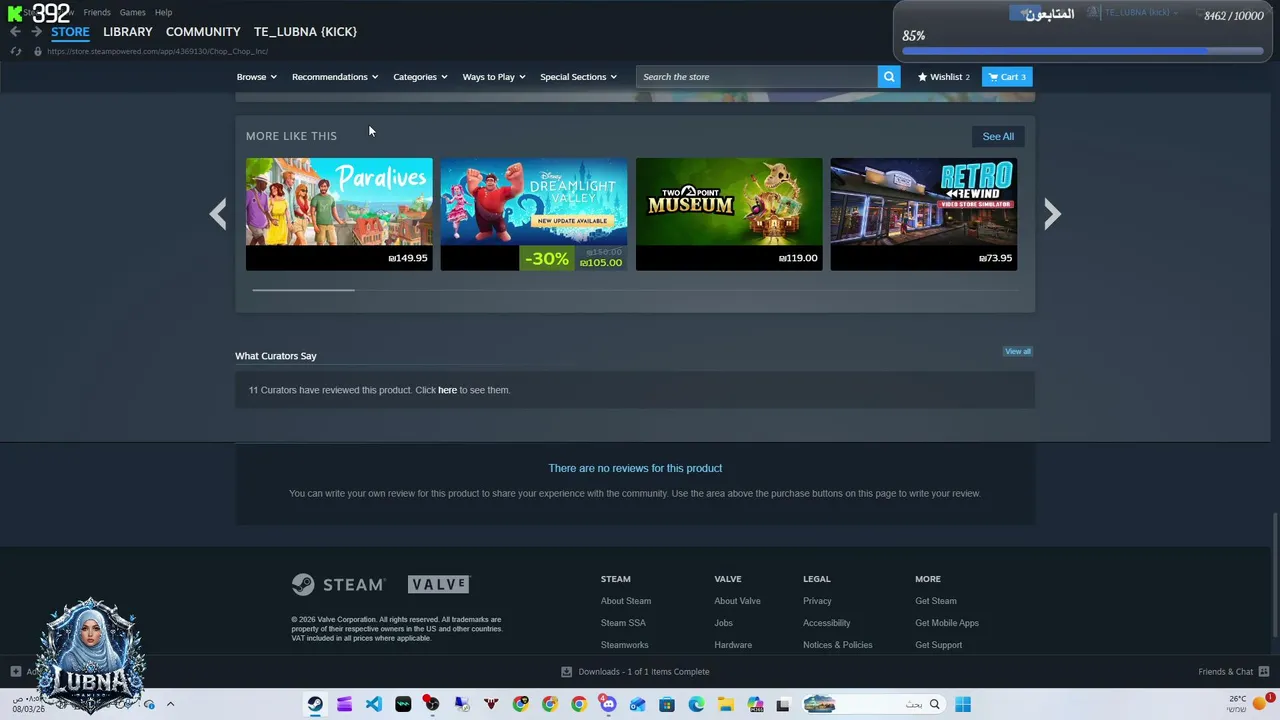The width and height of the screenshot is (1280, 720).
Task: Expand the Special Sections dropdown
Action: pos(578,77)
